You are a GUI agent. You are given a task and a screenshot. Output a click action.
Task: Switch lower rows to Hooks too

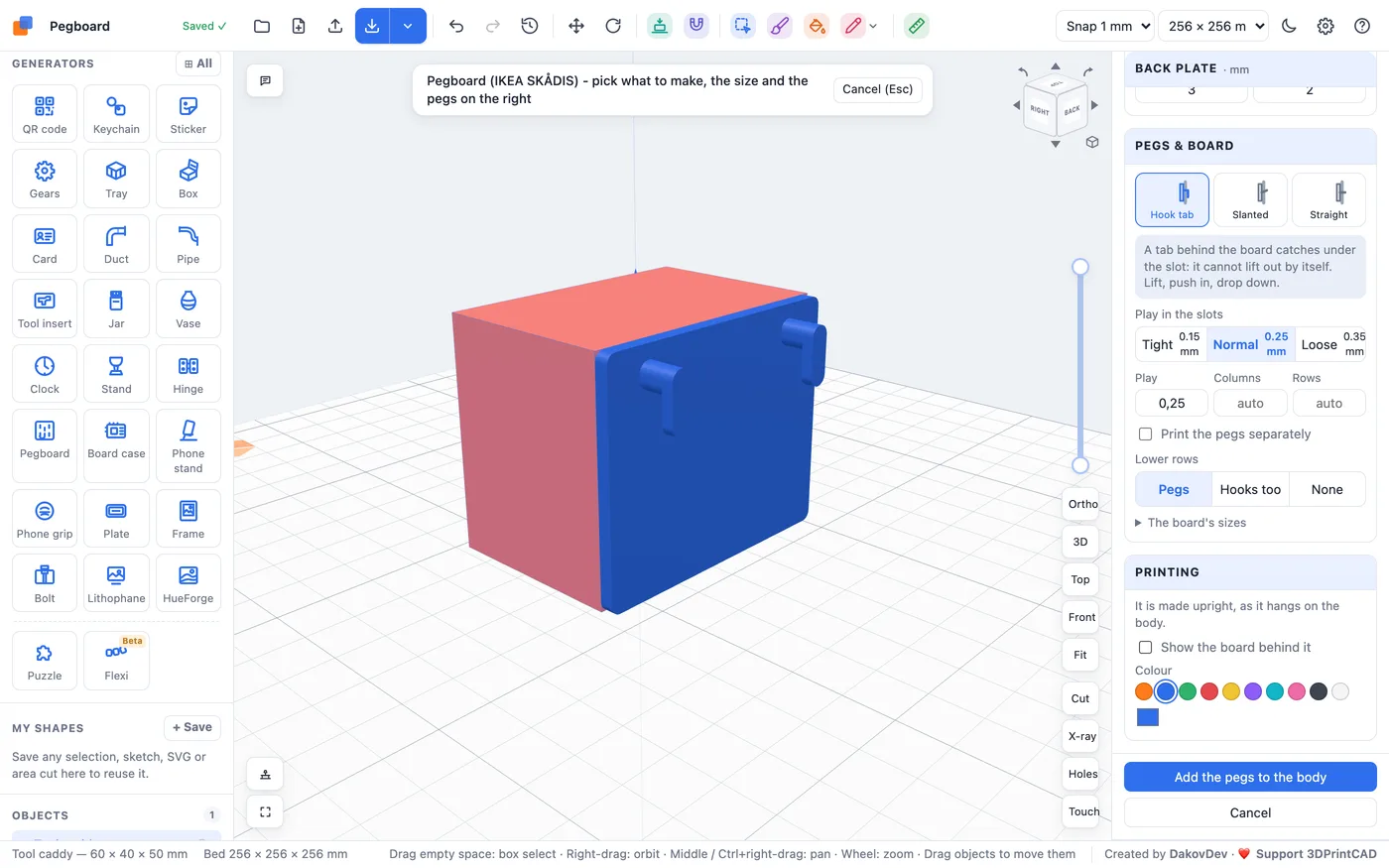click(1250, 489)
